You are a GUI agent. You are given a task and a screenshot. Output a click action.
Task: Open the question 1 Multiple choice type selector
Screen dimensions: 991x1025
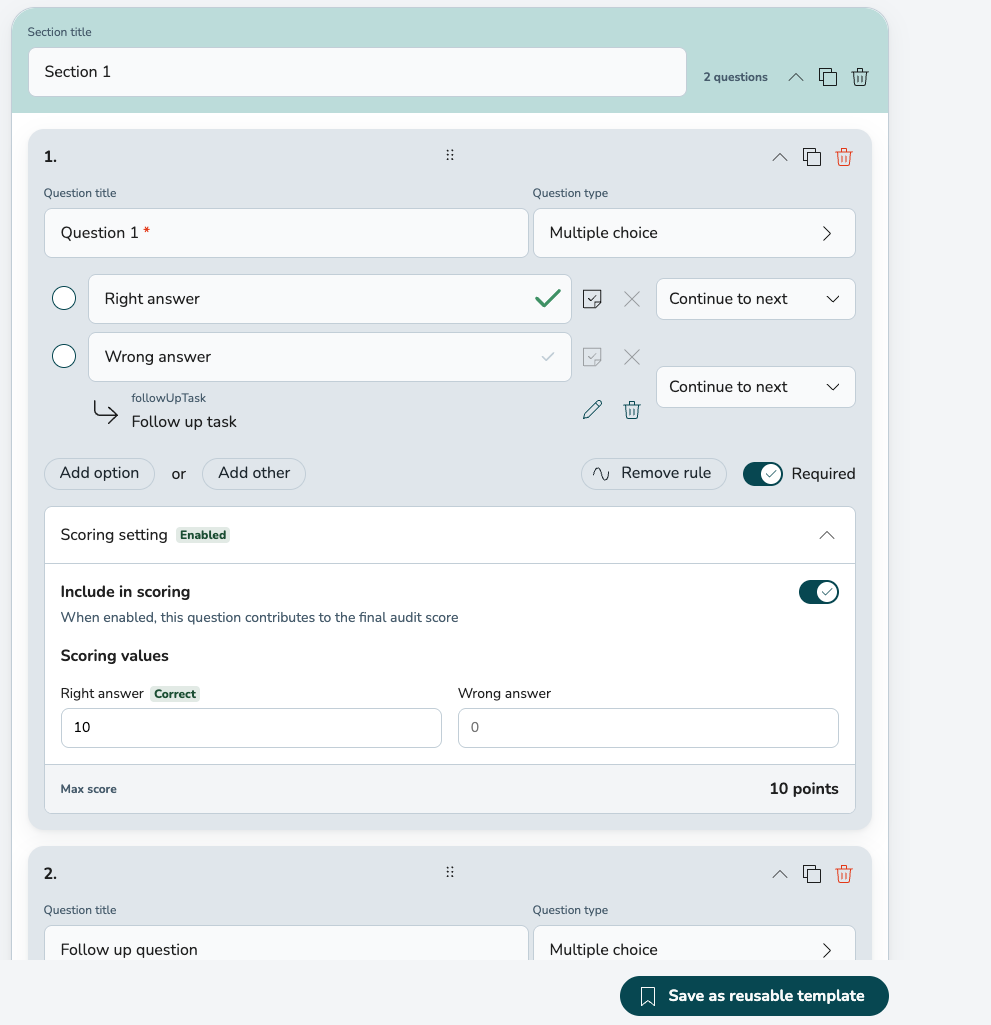[x=694, y=233]
